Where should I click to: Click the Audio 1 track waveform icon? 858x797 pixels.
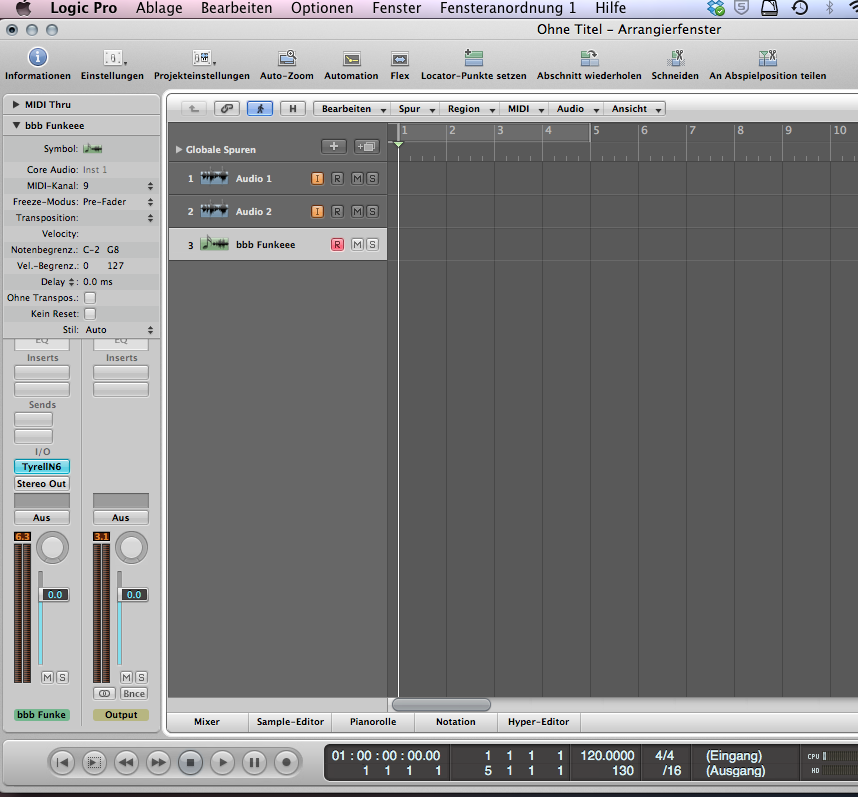(x=214, y=178)
